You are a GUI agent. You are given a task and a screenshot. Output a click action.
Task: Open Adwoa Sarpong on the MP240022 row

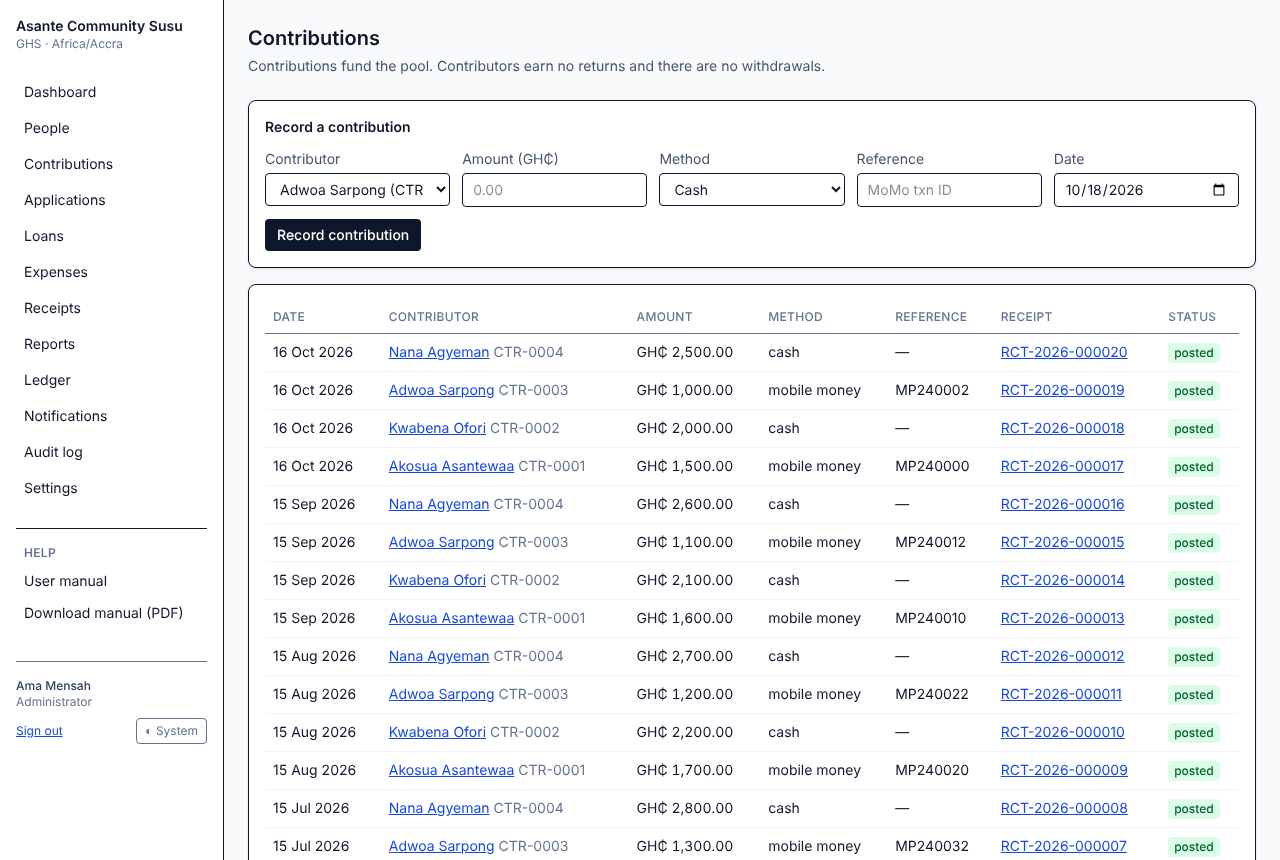(441, 694)
